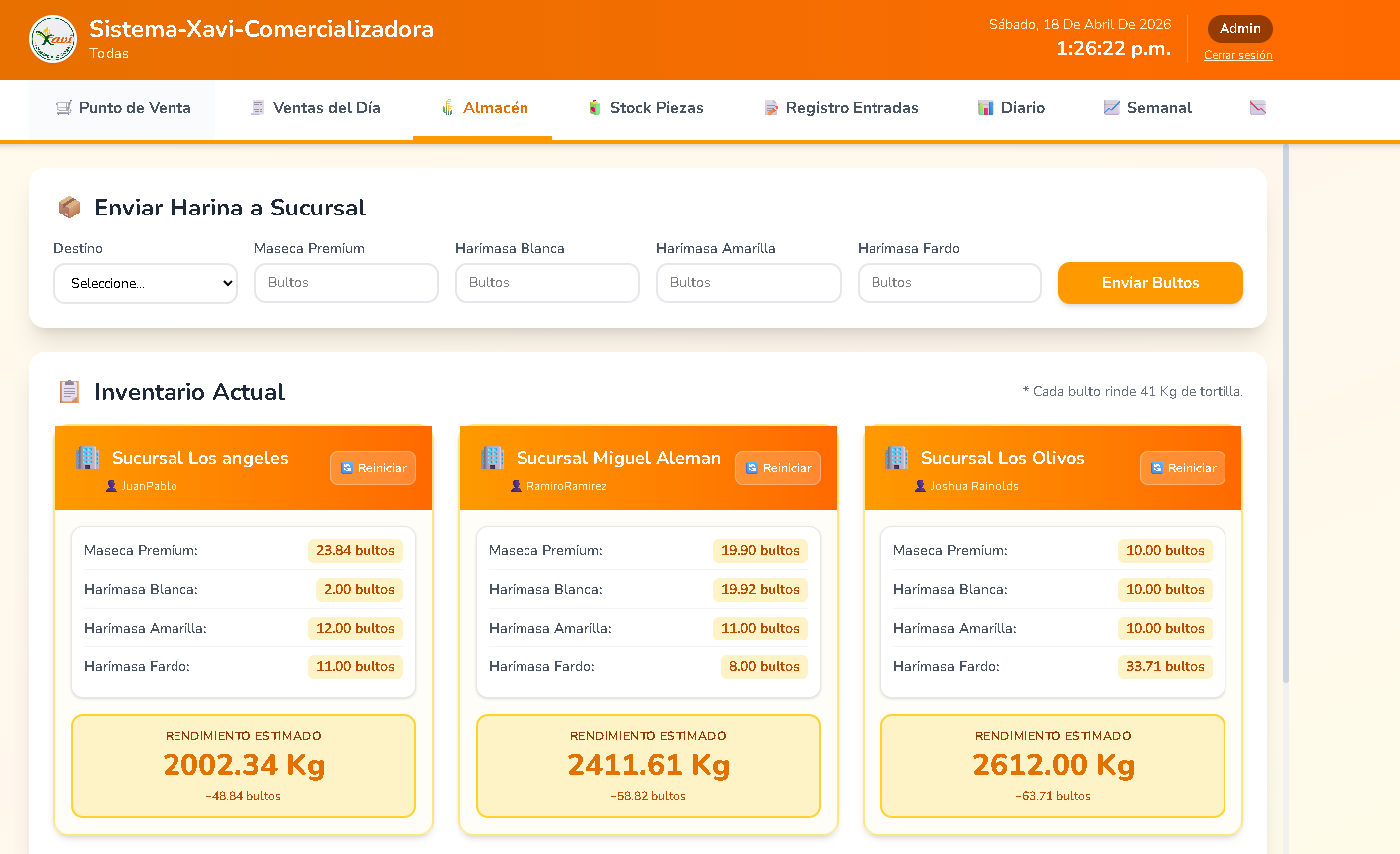1400x854 pixels.
Task: Open the Registro Entradas tab
Action: [842, 108]
